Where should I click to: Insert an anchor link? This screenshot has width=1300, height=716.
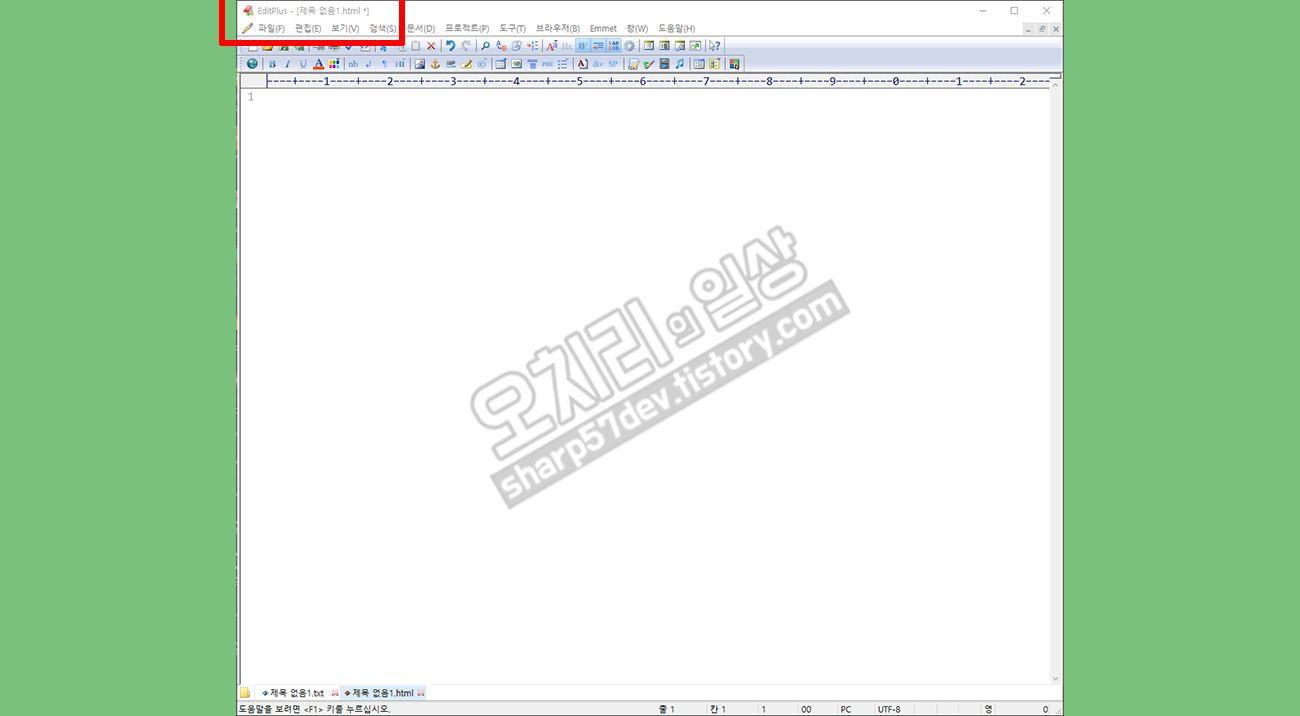435,64
